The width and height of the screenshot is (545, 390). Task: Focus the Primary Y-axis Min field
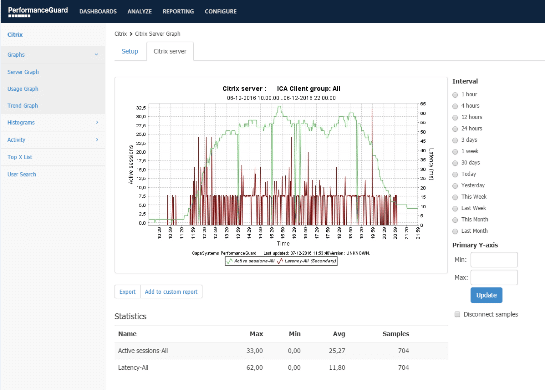pyautogui.click(x=494, y=260)
